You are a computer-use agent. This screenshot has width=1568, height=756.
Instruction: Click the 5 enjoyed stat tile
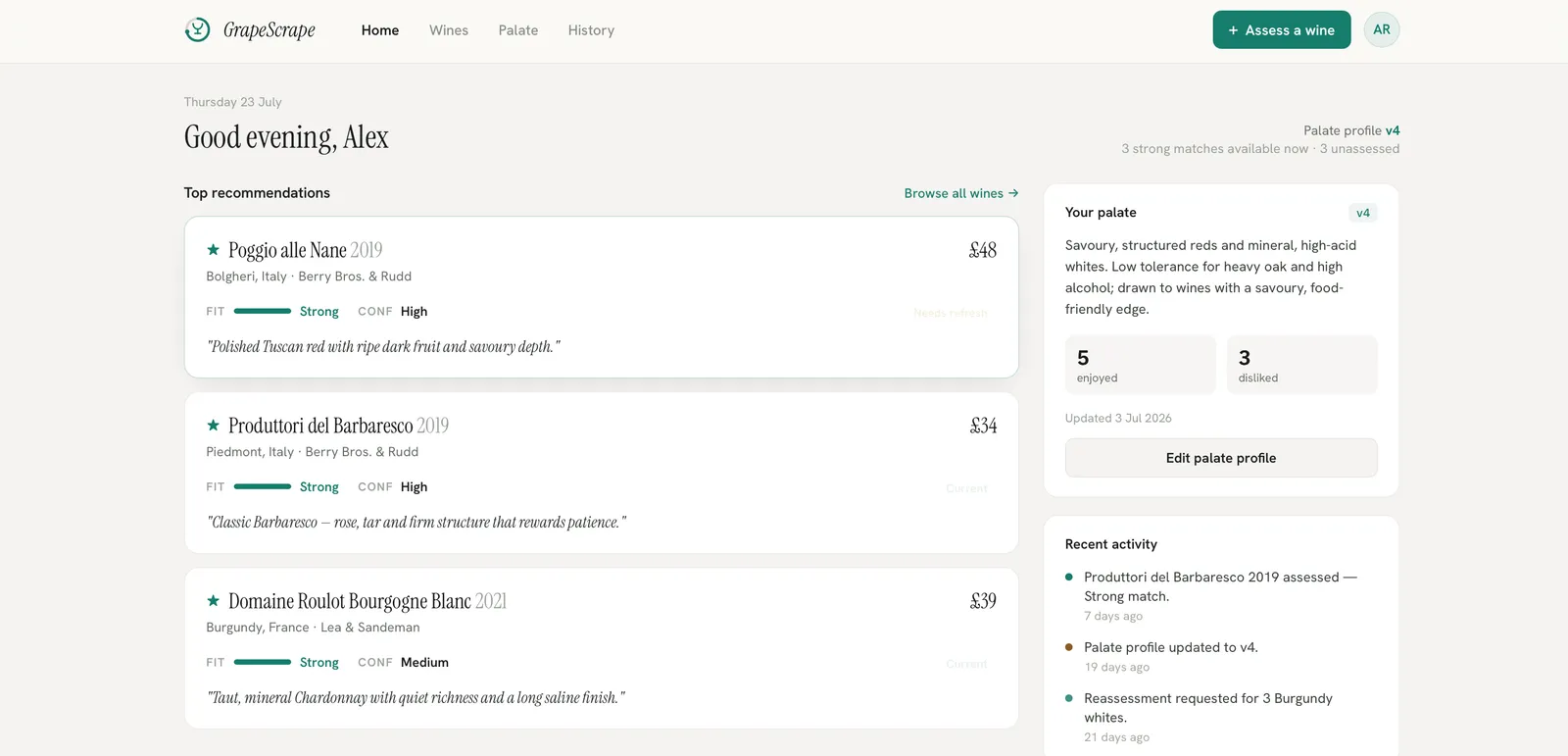point(1141,365)
